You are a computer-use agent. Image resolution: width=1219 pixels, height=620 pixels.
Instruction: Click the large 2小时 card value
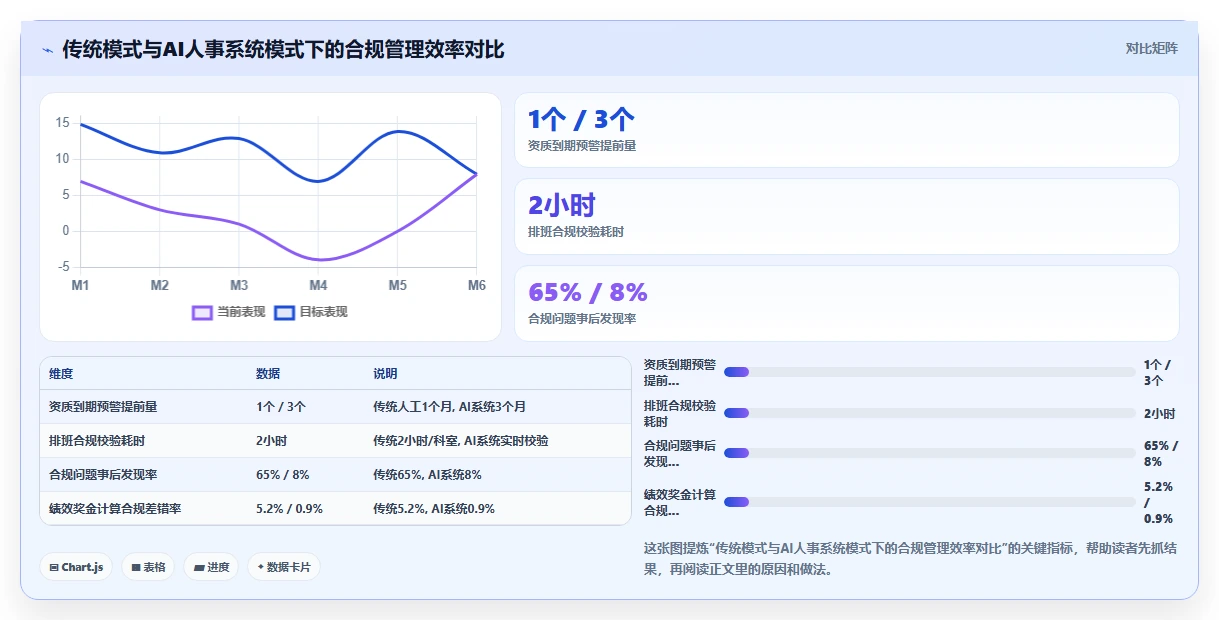[562, 206]
